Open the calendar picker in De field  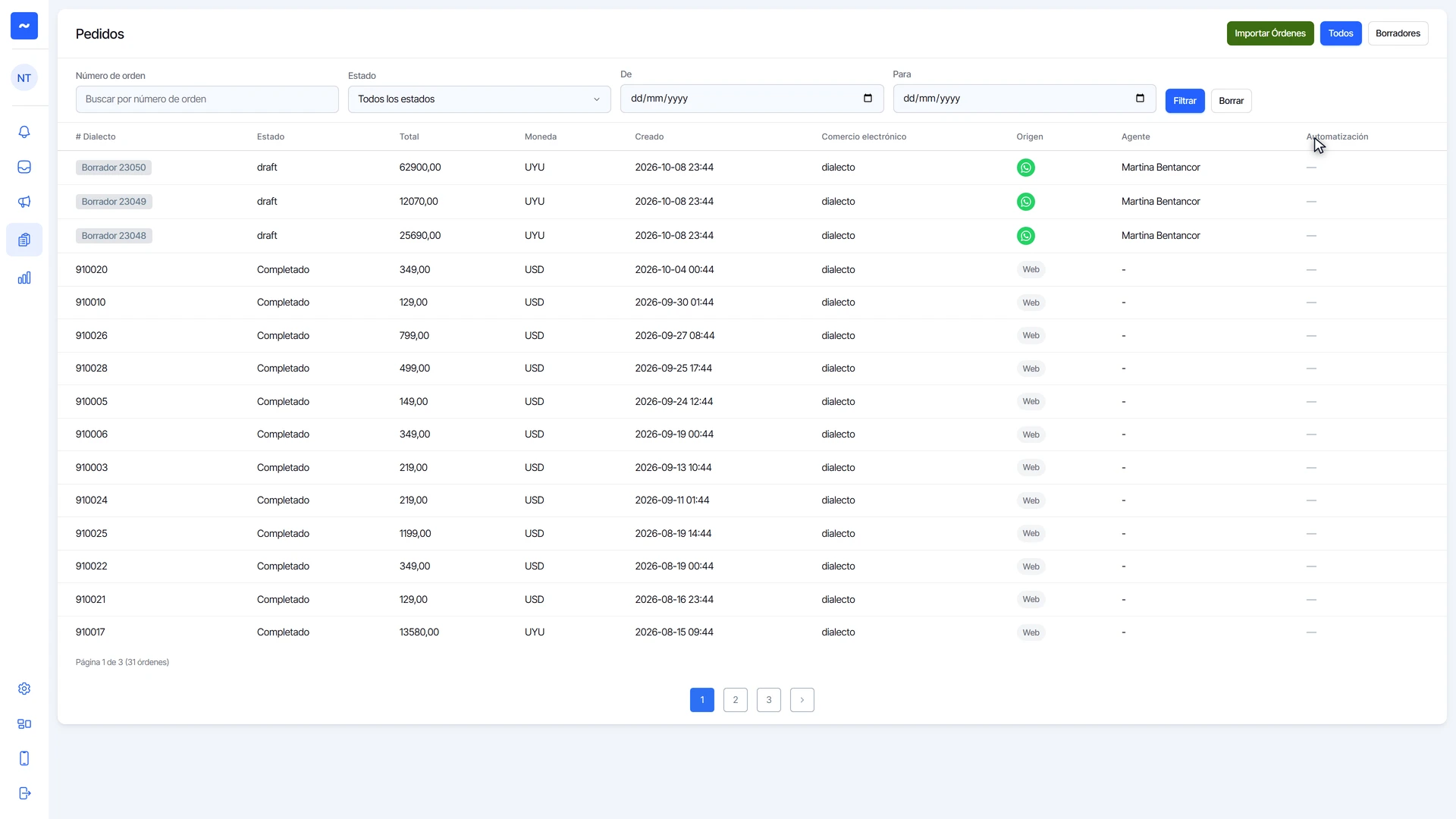(868, 99)
